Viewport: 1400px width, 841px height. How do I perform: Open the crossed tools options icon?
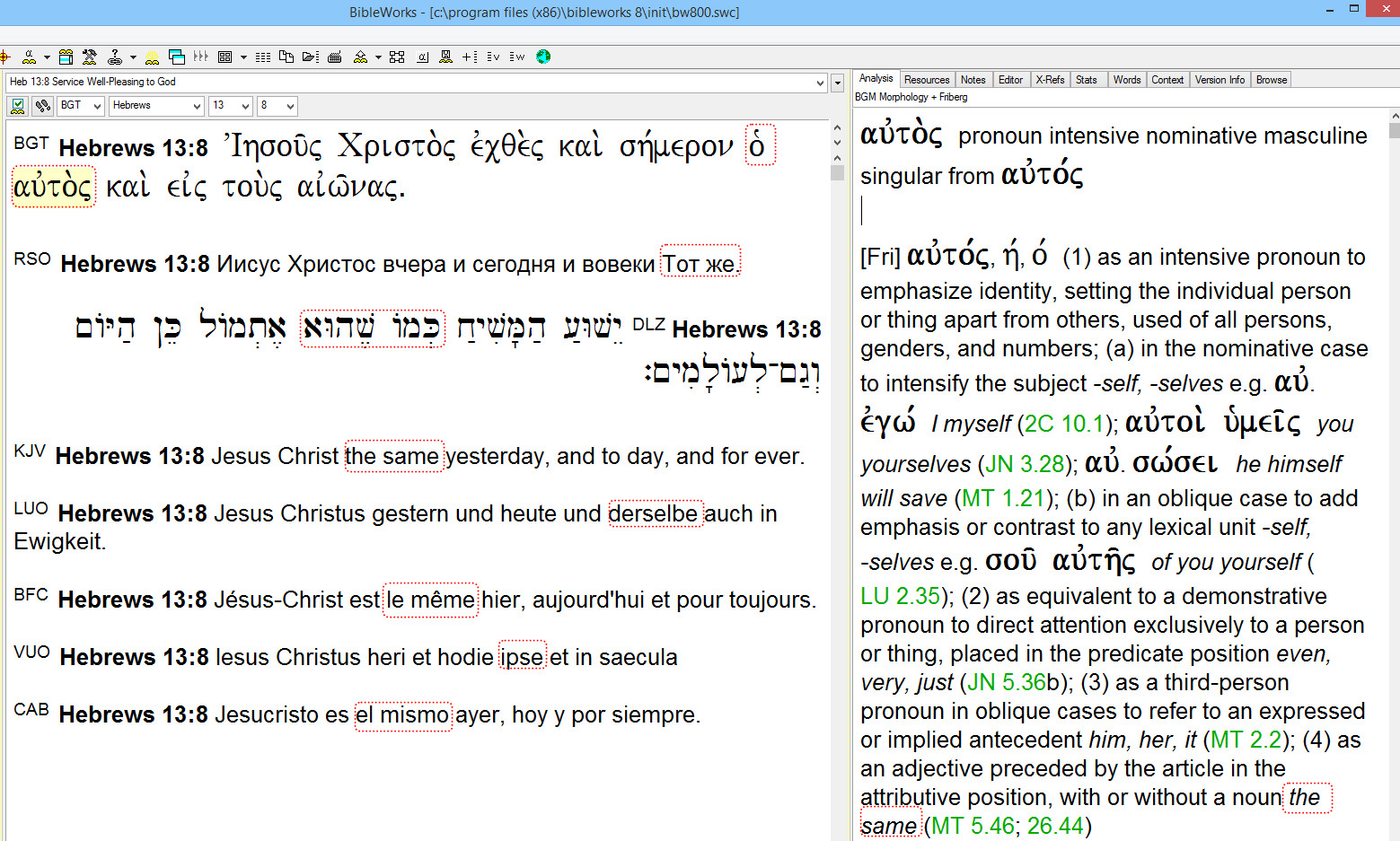click(89, 57)
